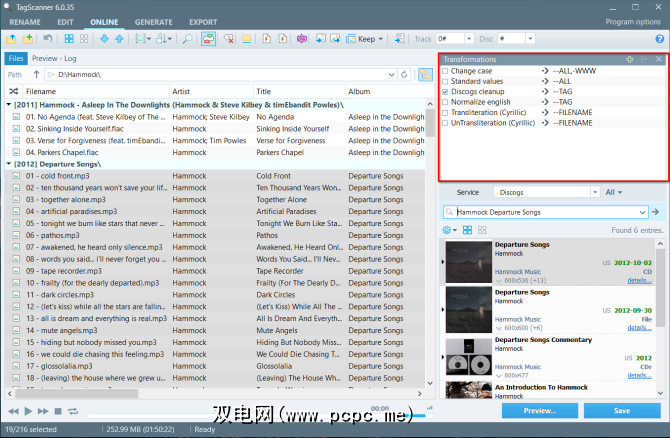Screen dimensions: 670x438
Task: Enable the Change case transformation
Action: point(445,71)
